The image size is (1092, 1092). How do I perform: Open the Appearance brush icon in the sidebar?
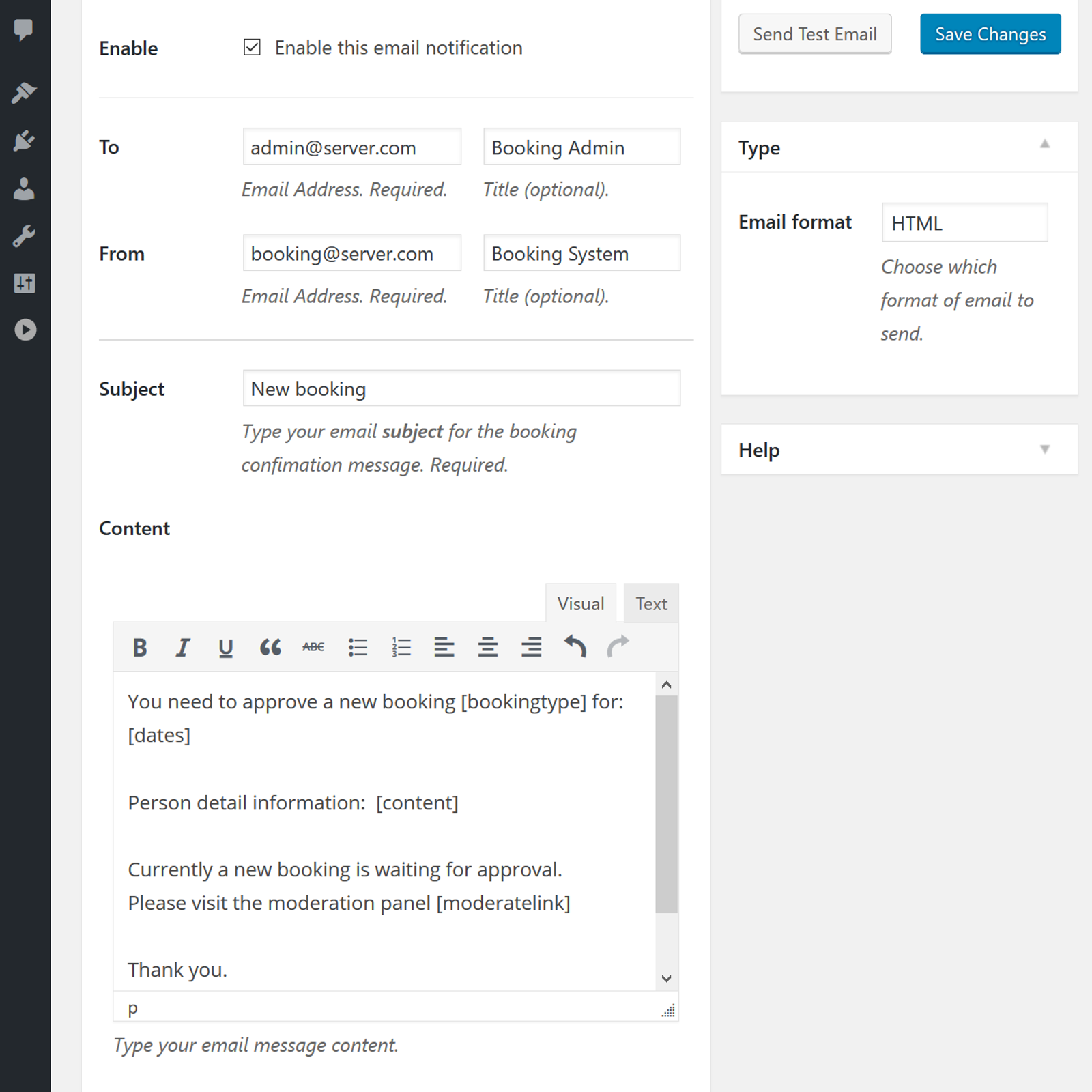pos(24,93)
